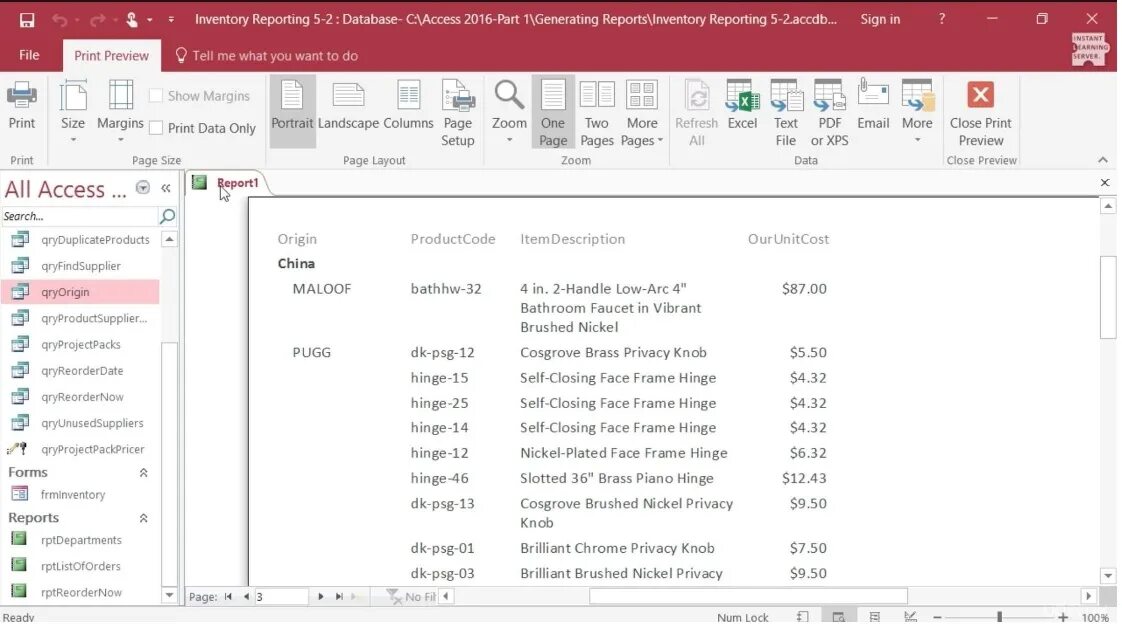Select qryReorderDate query
The height and width of the screenshot is (626, 1122).
click(x=80, y=371)
